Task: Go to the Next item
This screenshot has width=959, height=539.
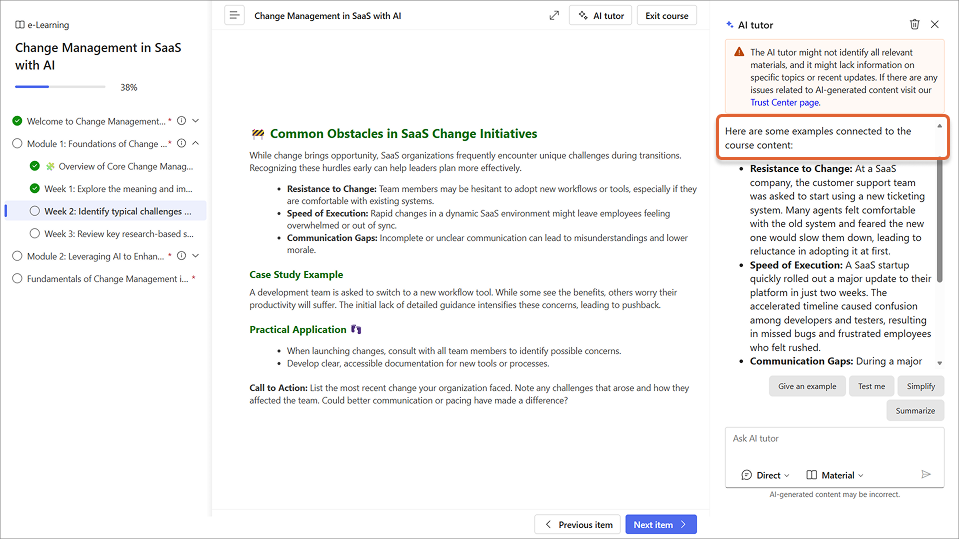Action: (x=661, y=524)
